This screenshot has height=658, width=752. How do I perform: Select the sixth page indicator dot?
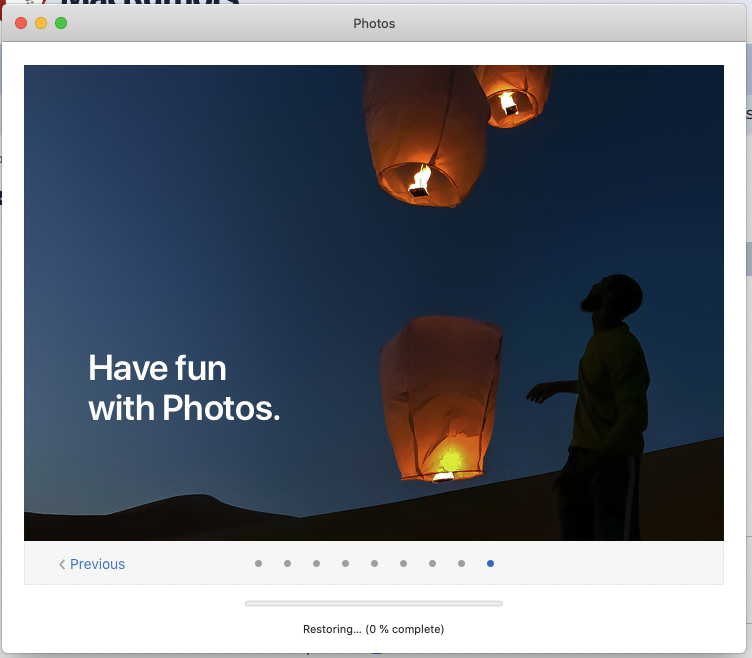point(403,564)
